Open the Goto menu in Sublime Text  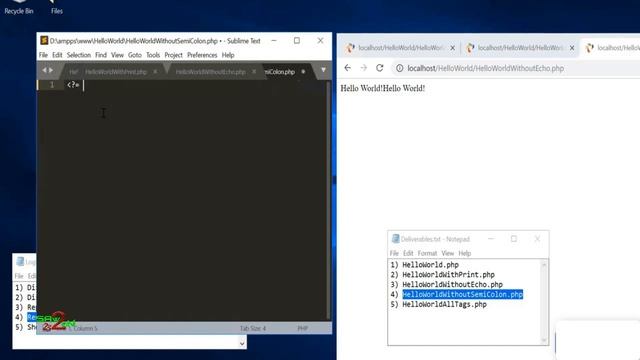click(135, 55)
